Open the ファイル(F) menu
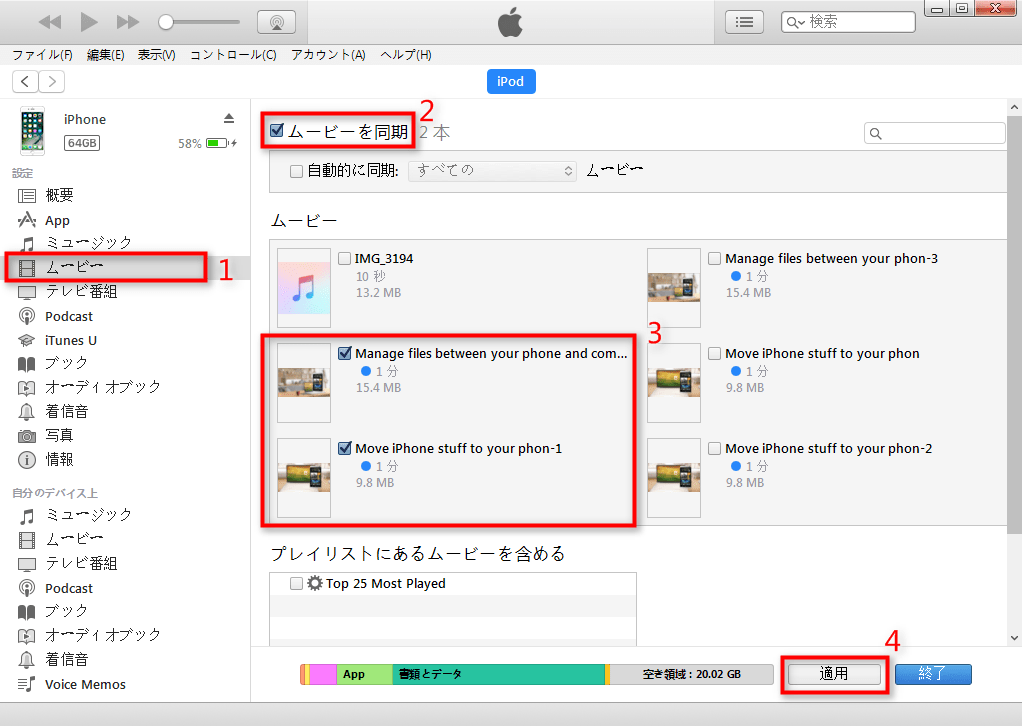The width and height of the screenshot is (1022, 726). click(42, 55)
